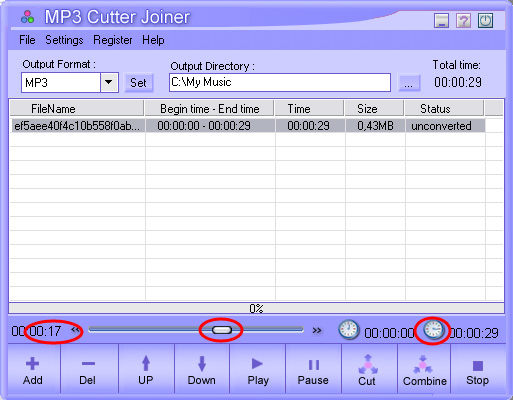Click the 0% conversion progress bar
513x400 pixels.
coord(256,308)
